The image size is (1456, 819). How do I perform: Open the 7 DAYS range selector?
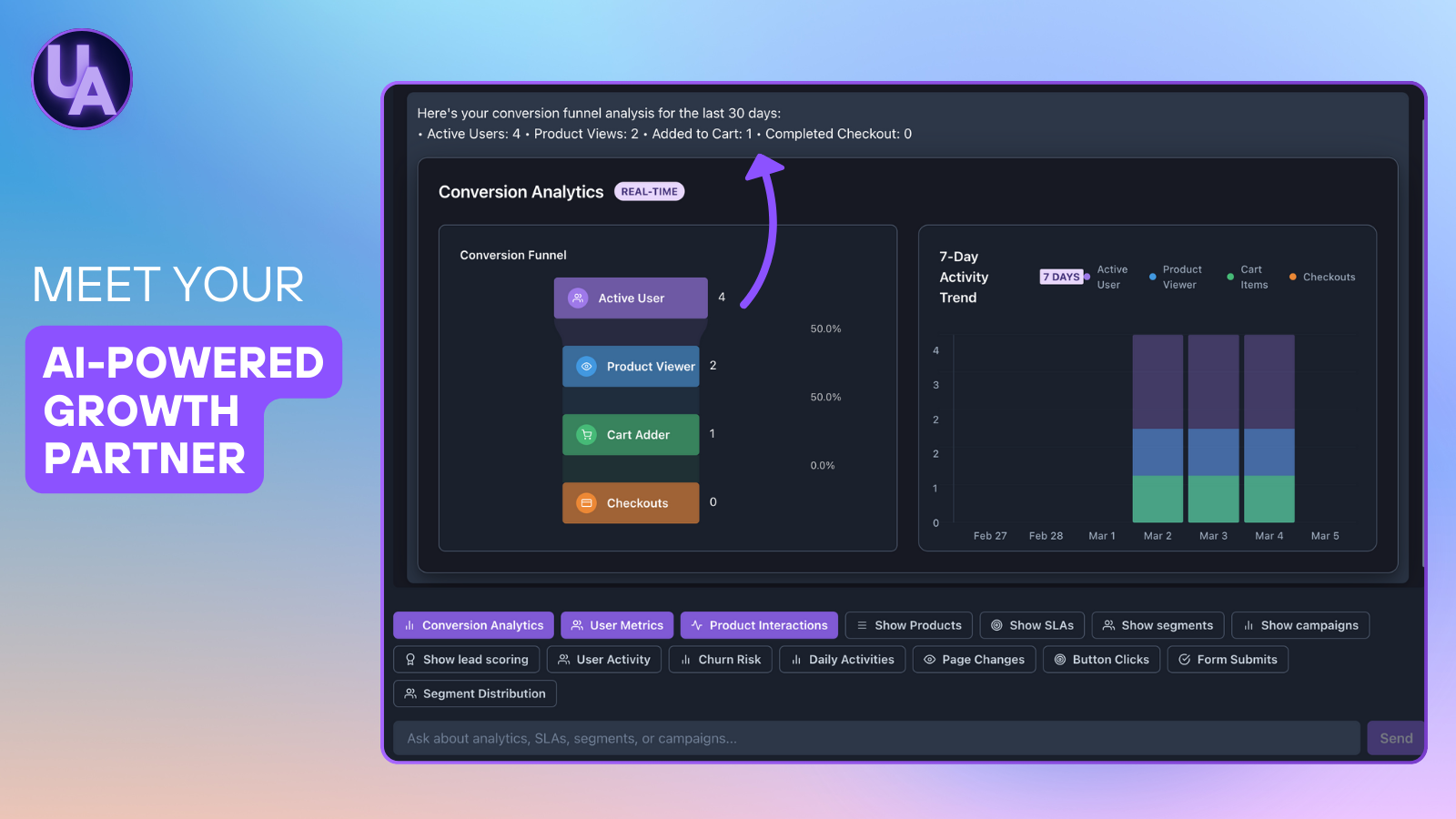click(x=1062, y=277)
